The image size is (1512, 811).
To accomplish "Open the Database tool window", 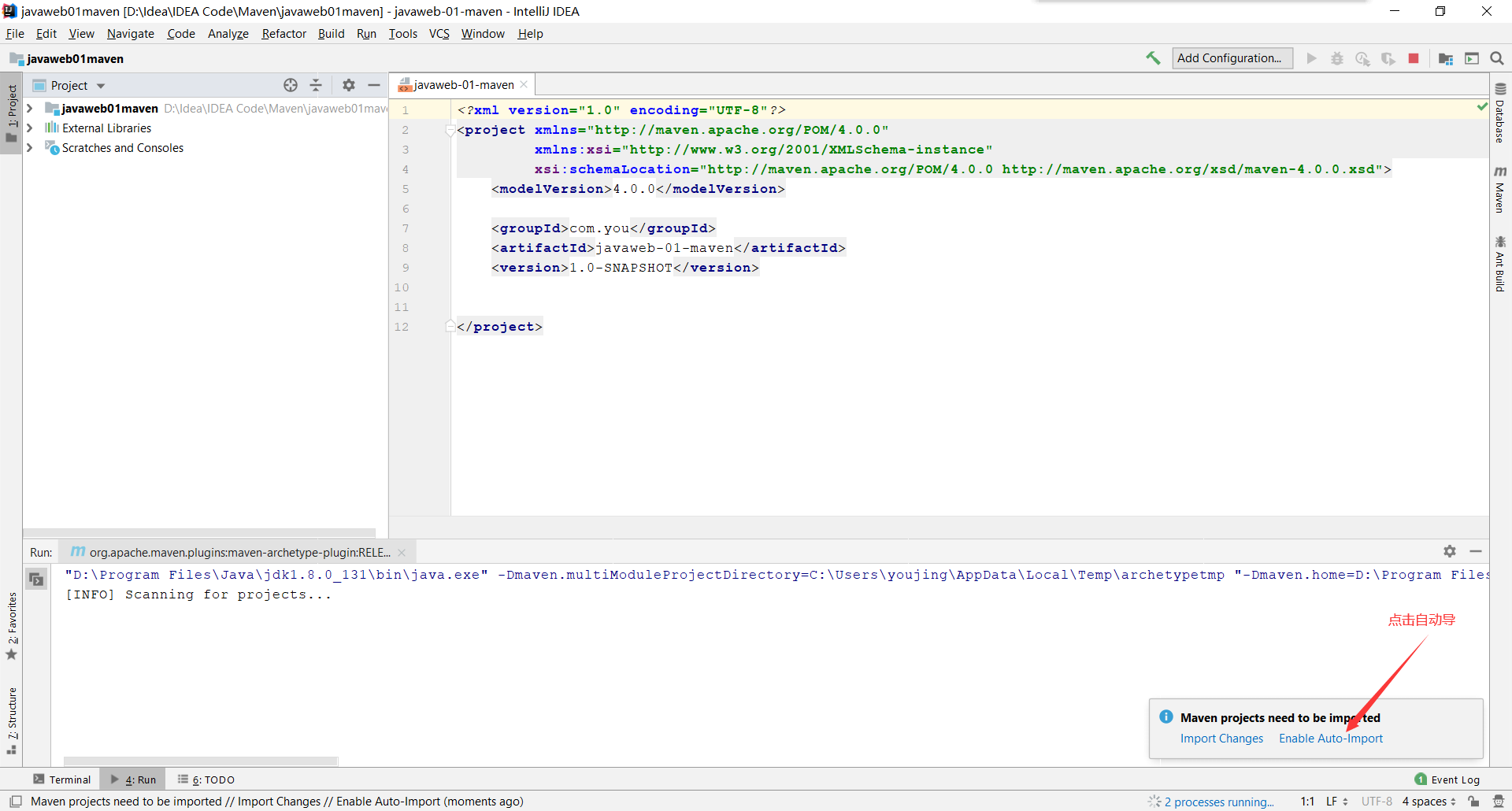I will point(1500,114).
